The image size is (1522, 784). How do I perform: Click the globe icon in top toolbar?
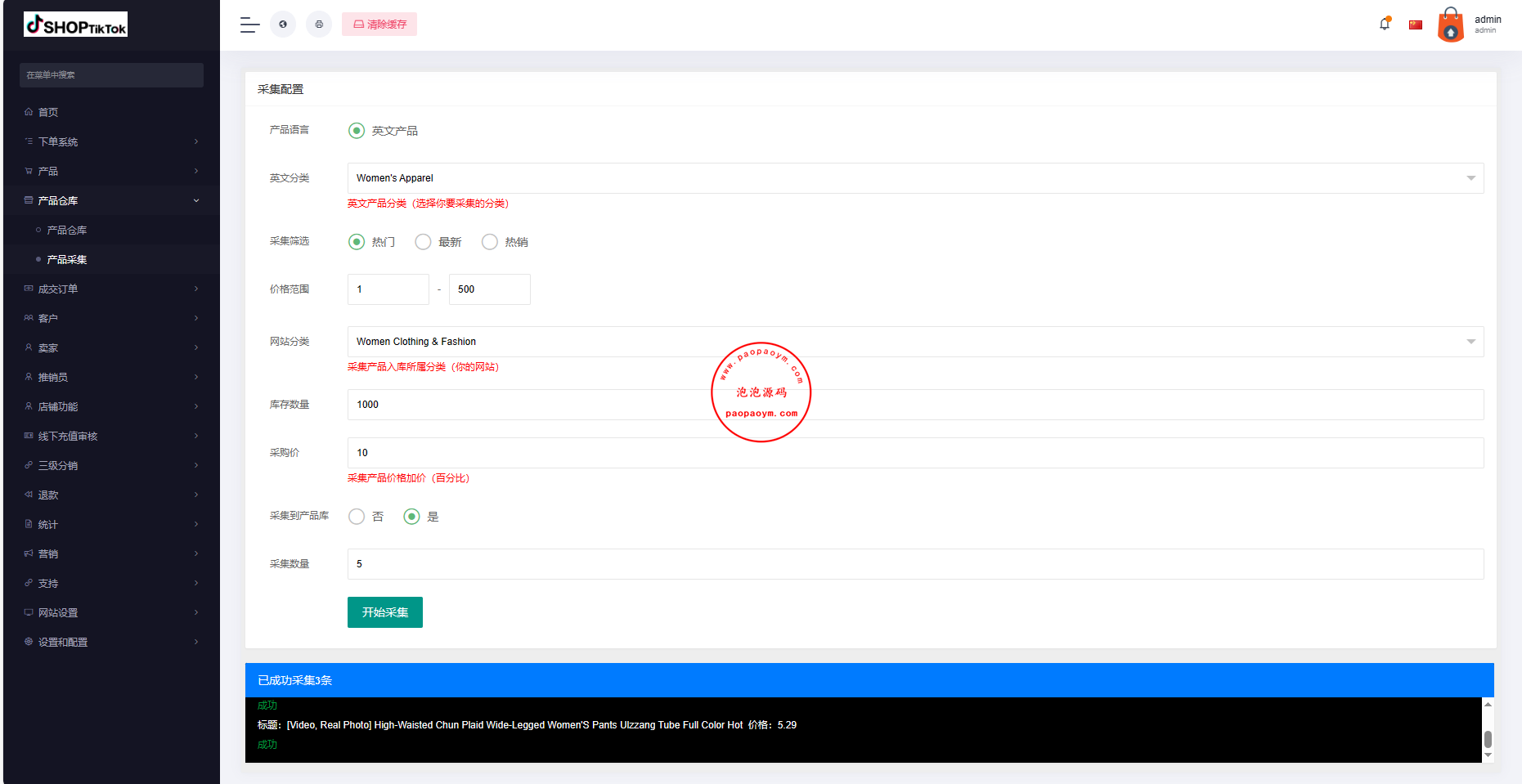pos(283,25)
